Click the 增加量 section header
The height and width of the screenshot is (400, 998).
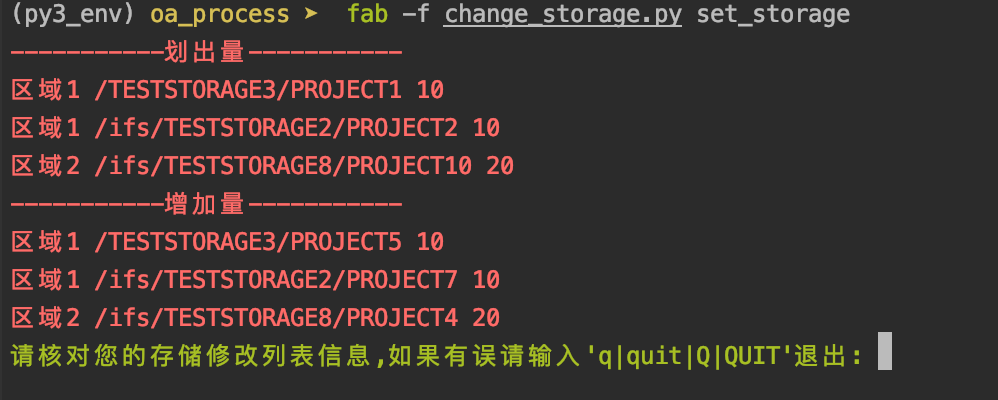point(205,204)
